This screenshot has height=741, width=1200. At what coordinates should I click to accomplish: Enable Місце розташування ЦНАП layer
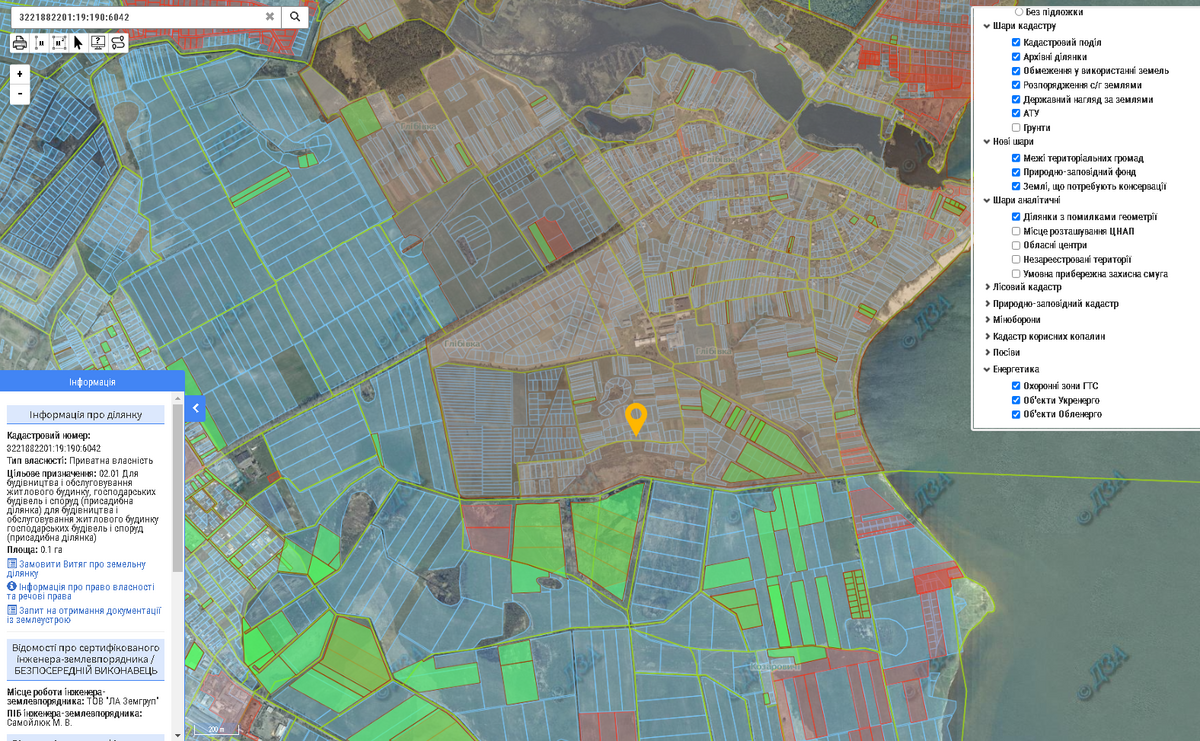click(x=1016, y=231)
